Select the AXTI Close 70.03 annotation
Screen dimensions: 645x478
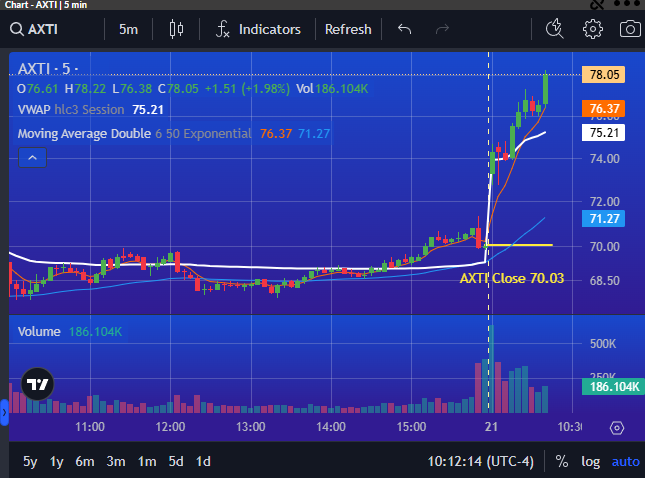(x=512, y=278)
